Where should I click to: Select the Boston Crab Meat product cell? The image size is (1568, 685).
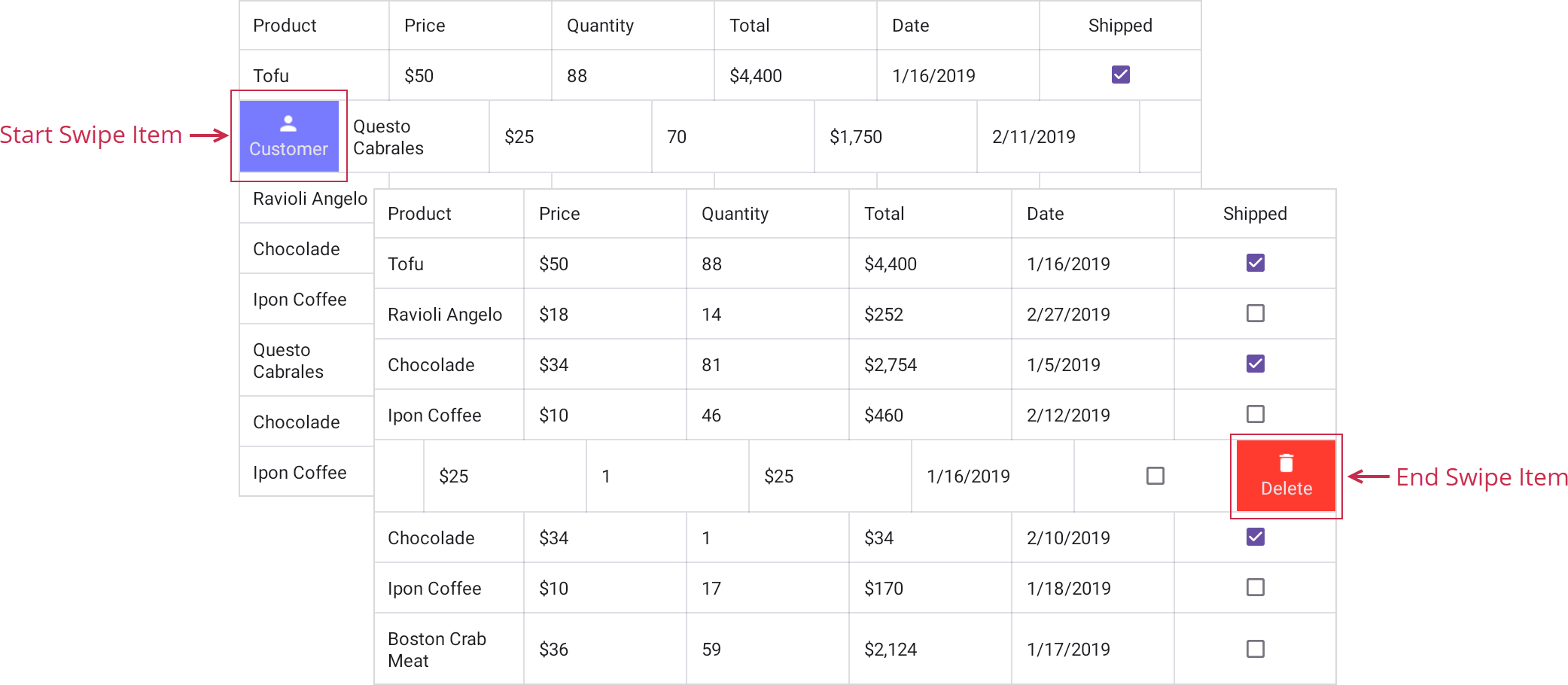(437, 649)
